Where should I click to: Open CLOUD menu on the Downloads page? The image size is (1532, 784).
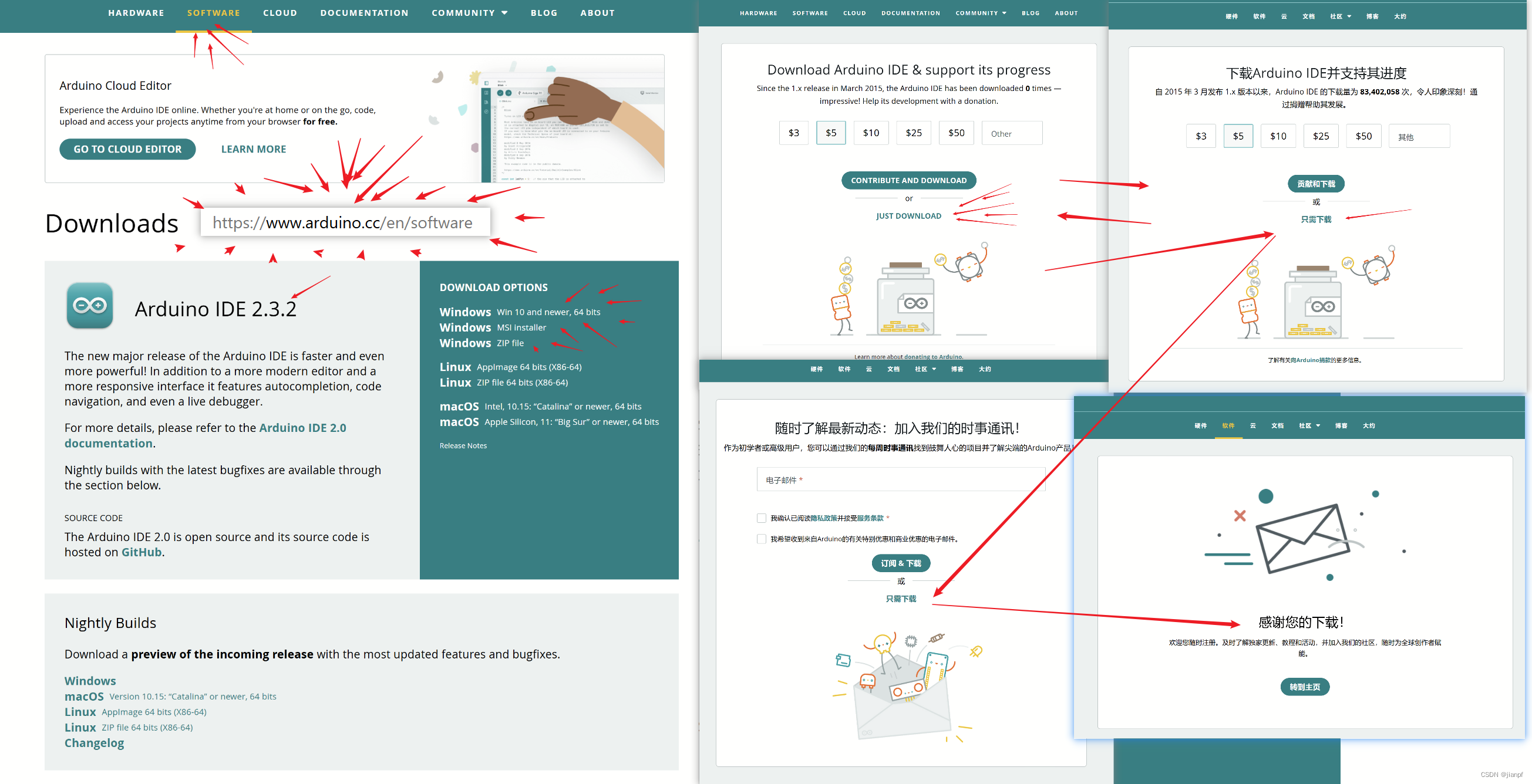point(280,12)
